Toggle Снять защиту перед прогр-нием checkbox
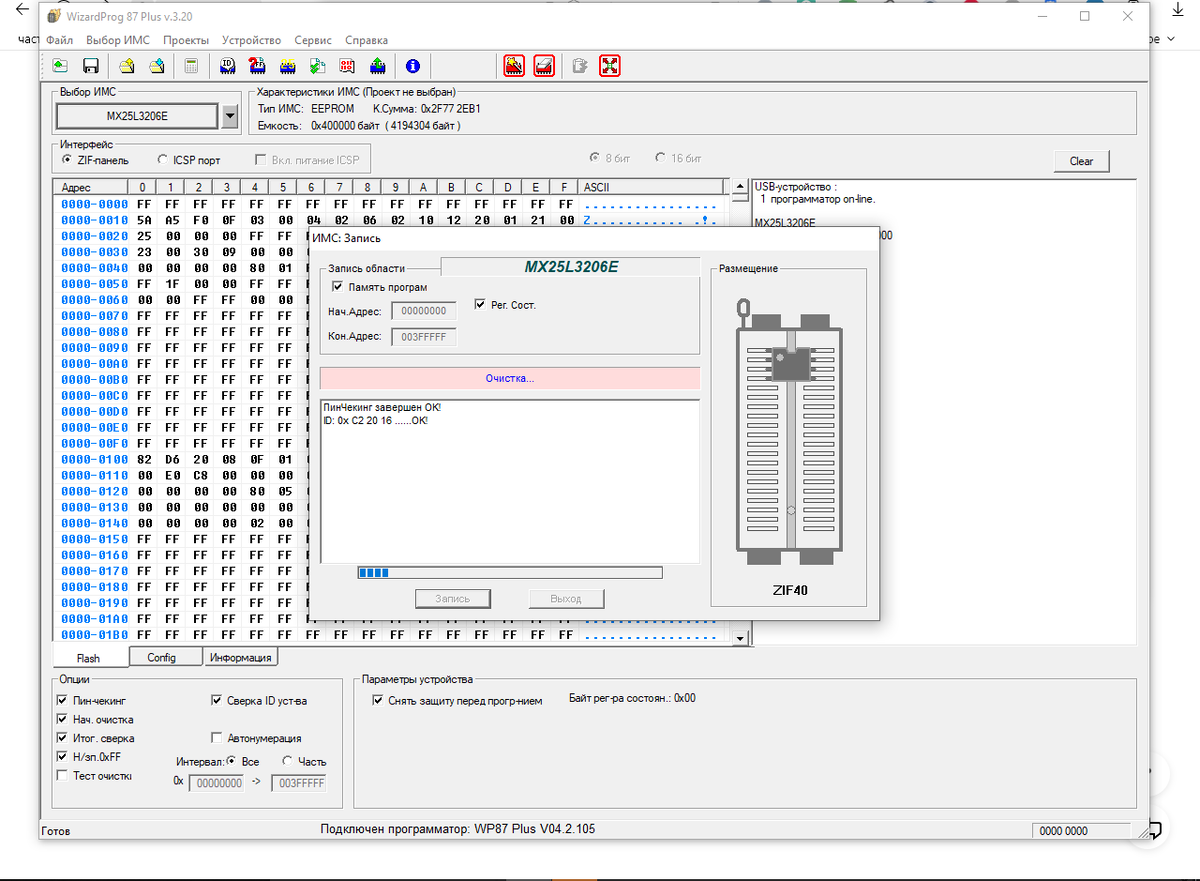 pyautogui.click(x=378, y=701)
